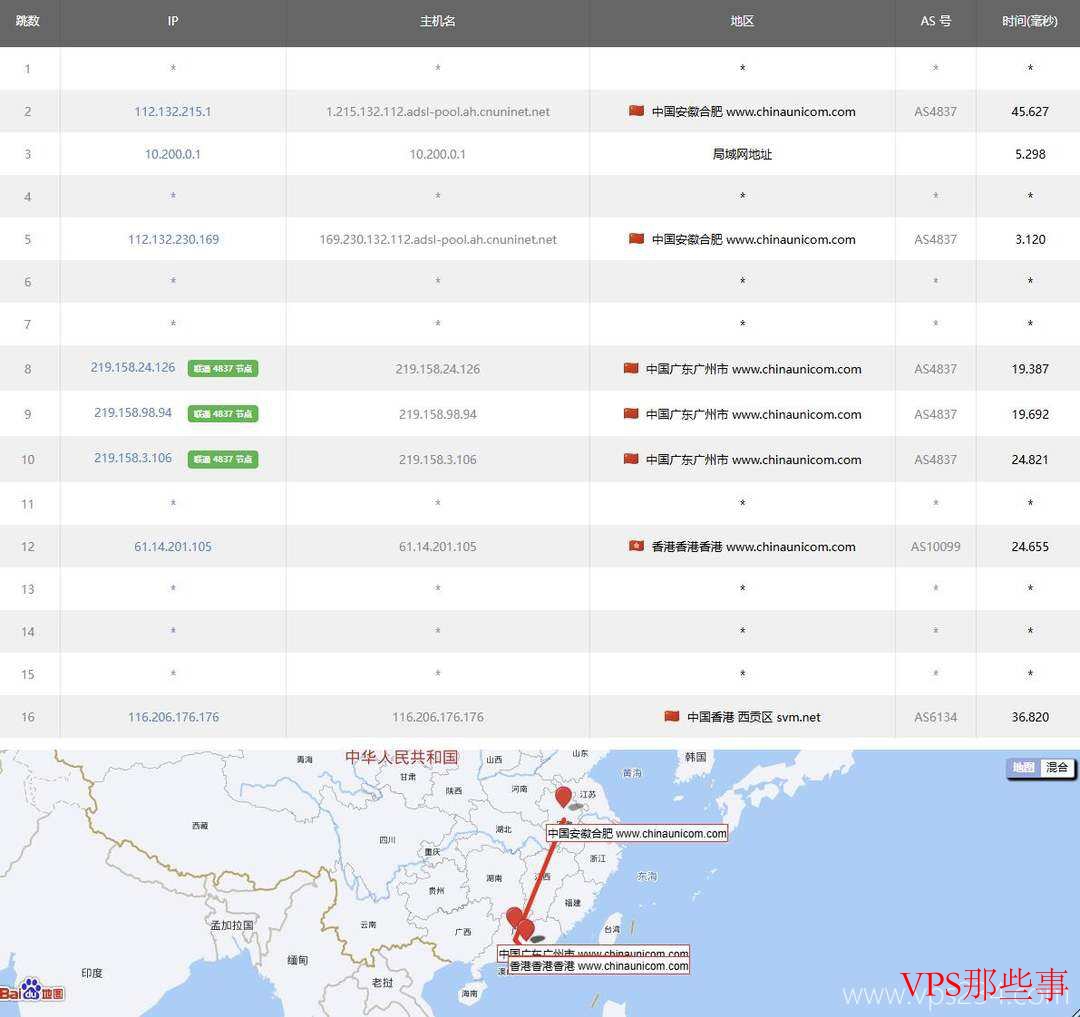Image resolution: width=1080 pixels, height=1017 pixels.
Task: Click the China flag next to hop 9 region
Action: 631,414
